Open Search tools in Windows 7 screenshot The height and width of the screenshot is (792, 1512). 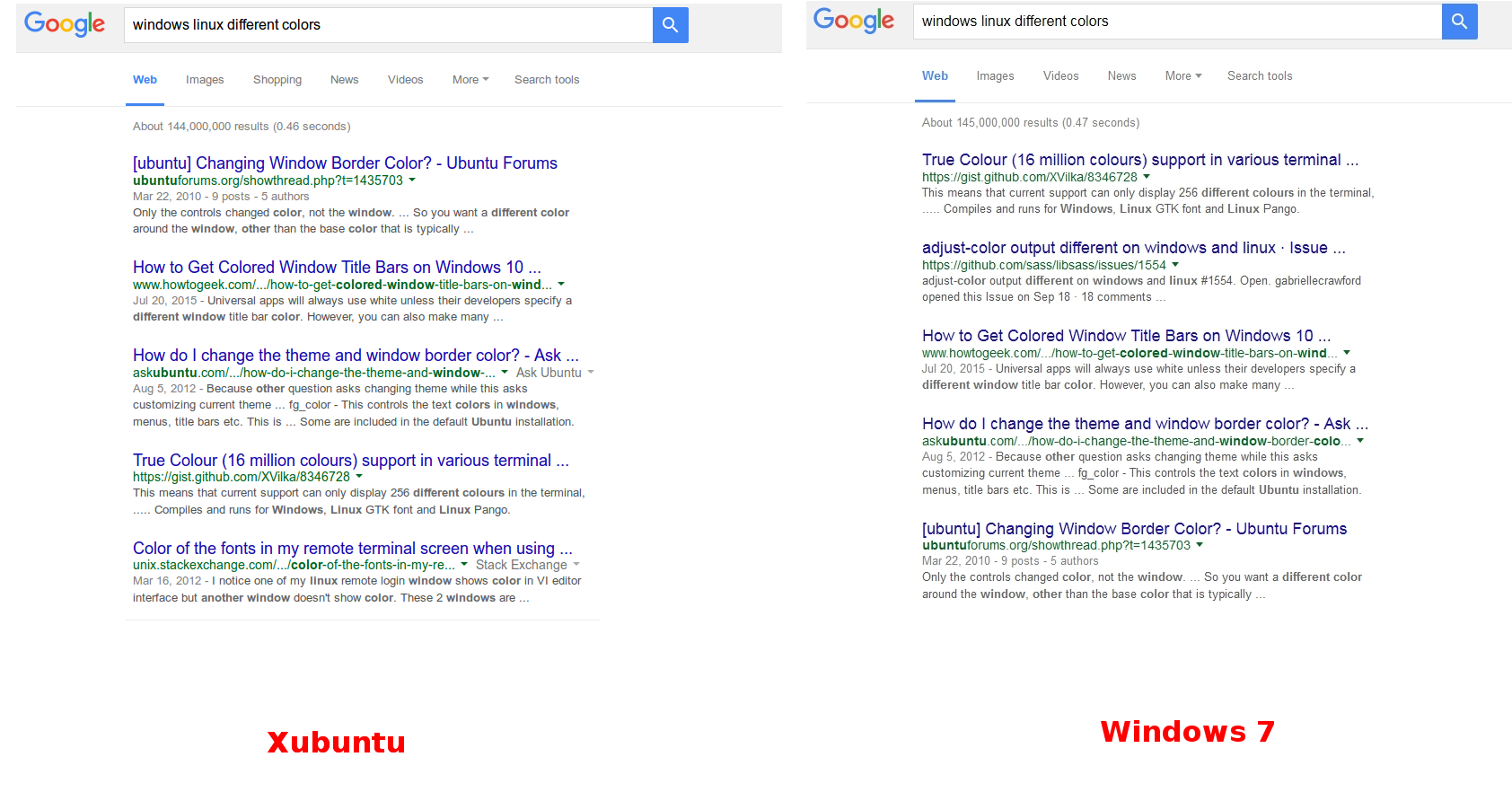point(1260,76)
